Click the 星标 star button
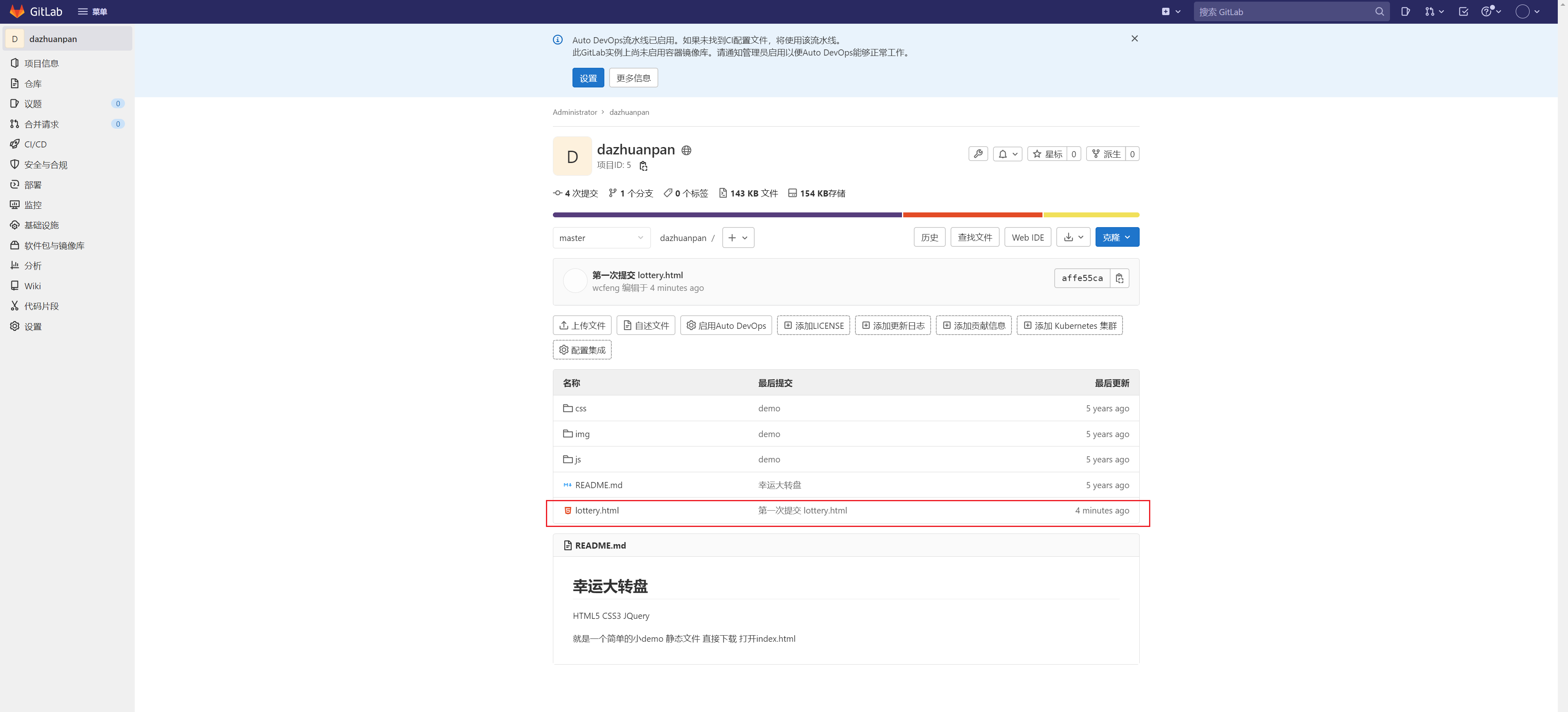This screenshot has width=1568, height=712. click(1047, 154)
